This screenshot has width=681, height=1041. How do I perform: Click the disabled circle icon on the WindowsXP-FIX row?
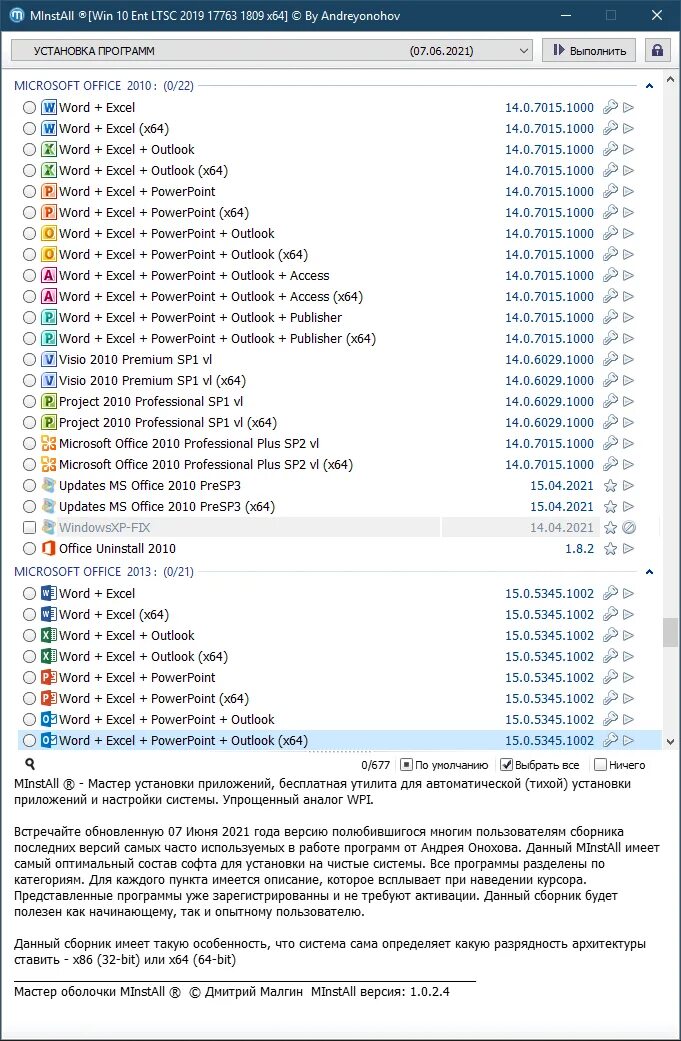click(629, 527)
